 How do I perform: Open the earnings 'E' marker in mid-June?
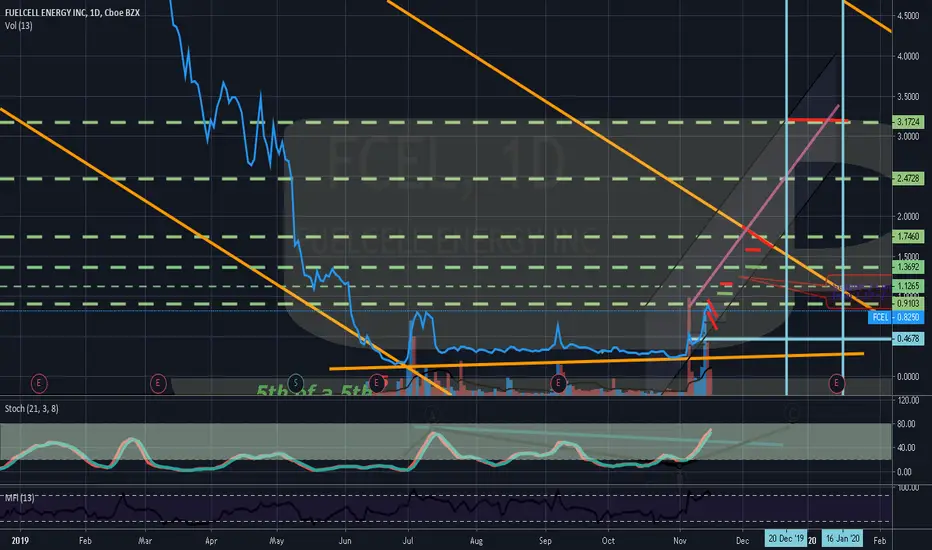point(376,383)
